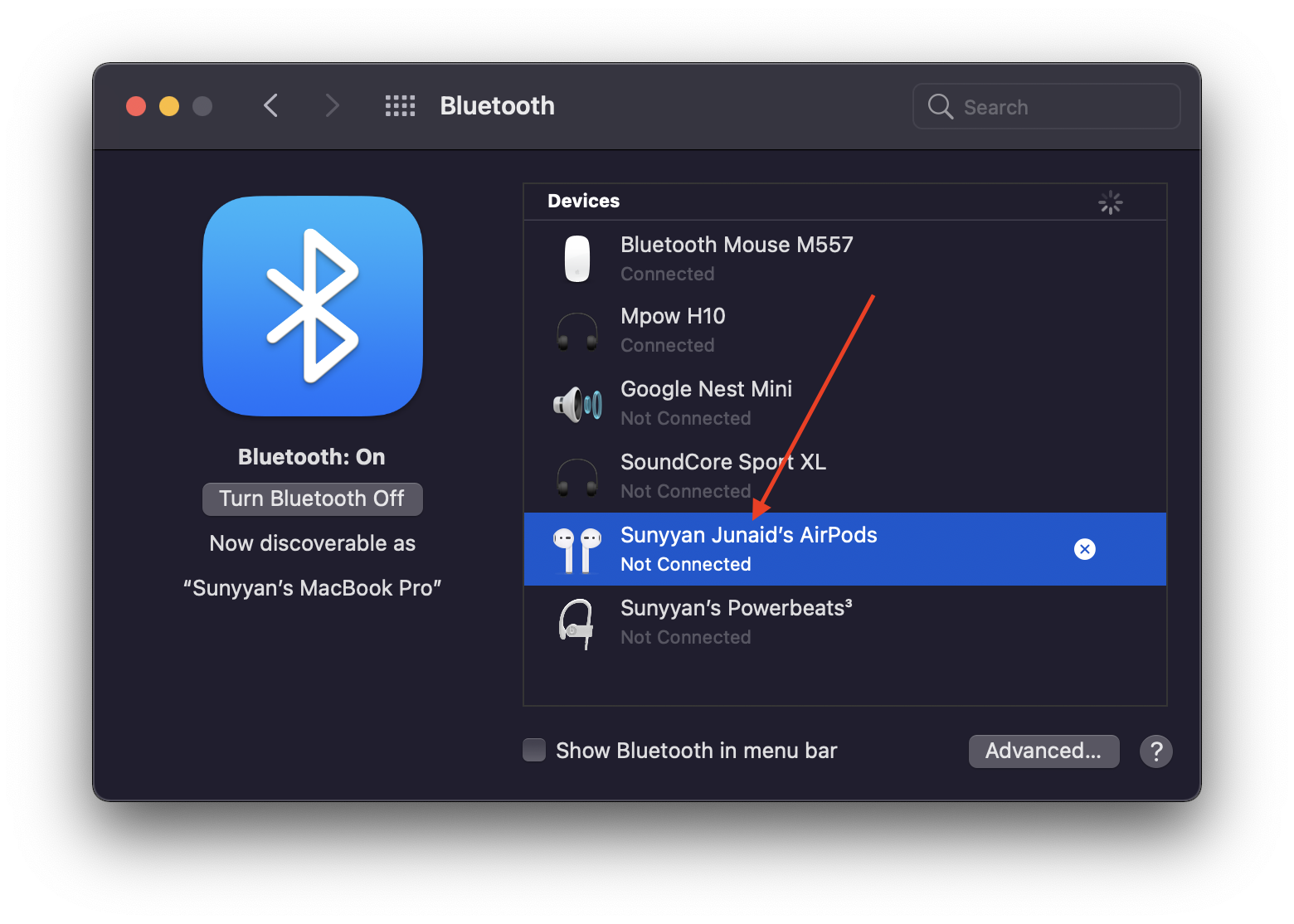Click the Now discoverable as text
Viewport: 1294px width, 924px height.
[x=313, y=543]
